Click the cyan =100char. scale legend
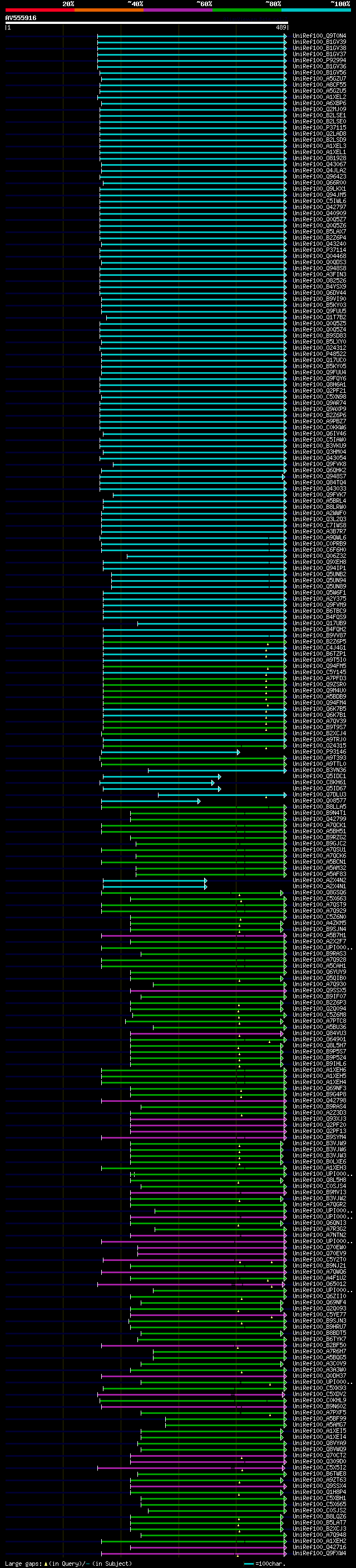Viewport: 356px width, 1568px height. tap(265, 1564)
